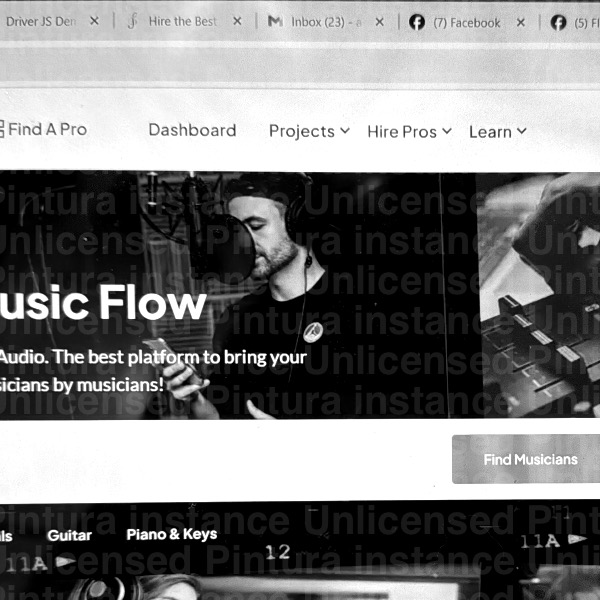Open the Dashboard nav link
The height and width of the screenshot is (600, 600).
pyautogui.click(x=192, y=130)
